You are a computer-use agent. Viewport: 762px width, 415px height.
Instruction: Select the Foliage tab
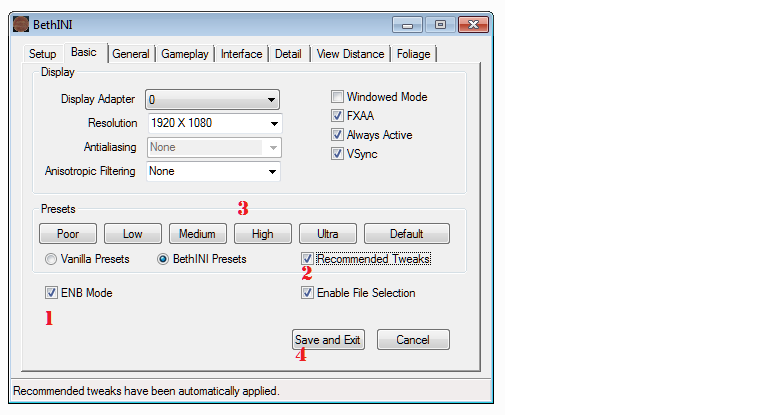(414, 53)
